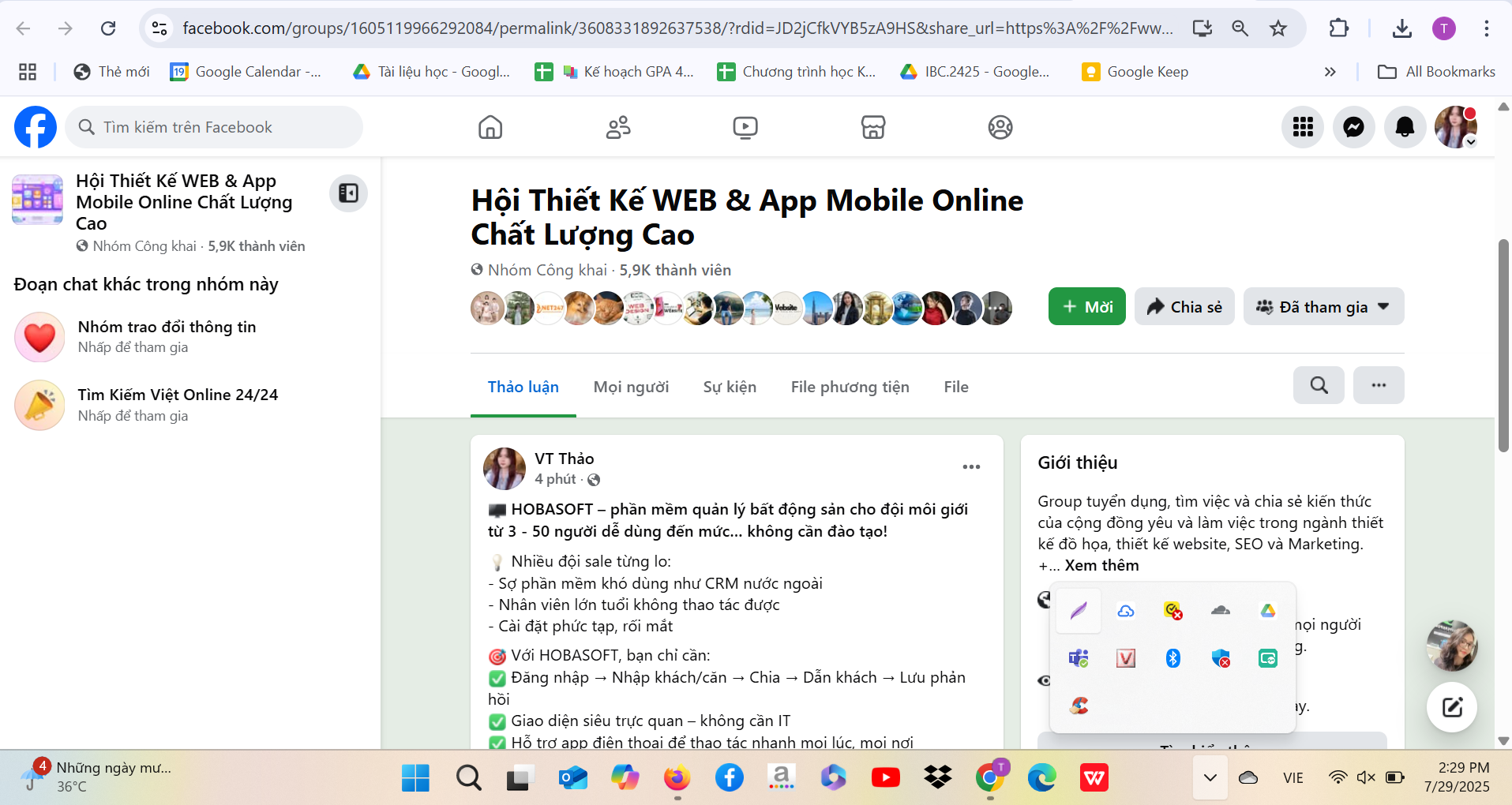Open the Watch video icon
Screen dimensions: 1512x805
coord(745,127)
